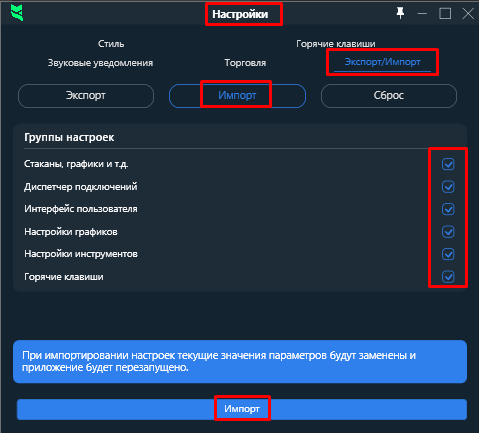Open the Стиль settings tab
Viewport: 479px width, 433px height.
pos(111,44)
